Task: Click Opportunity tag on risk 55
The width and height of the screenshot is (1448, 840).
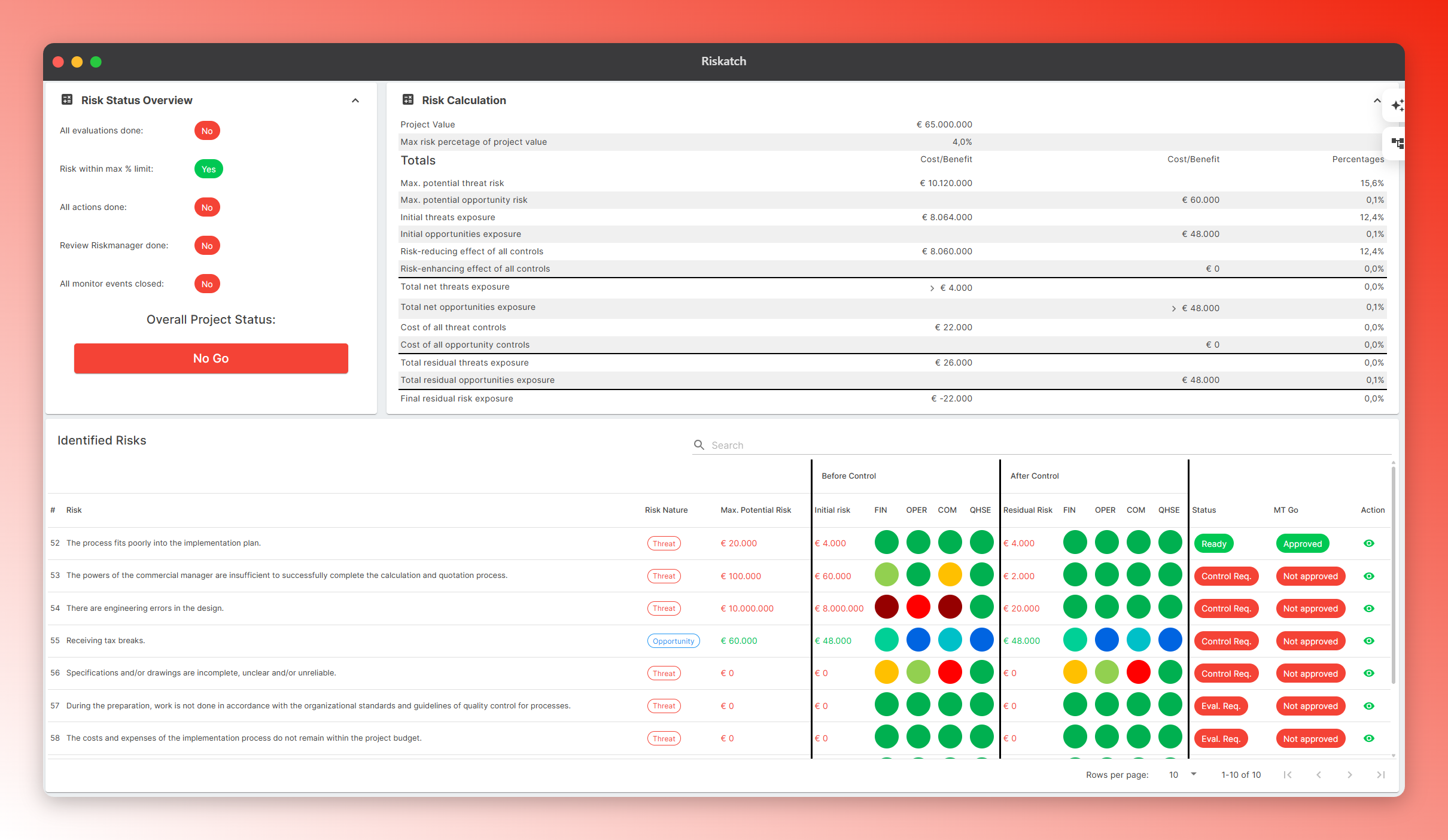Action: pyautogui.click(x=674, y=641)
